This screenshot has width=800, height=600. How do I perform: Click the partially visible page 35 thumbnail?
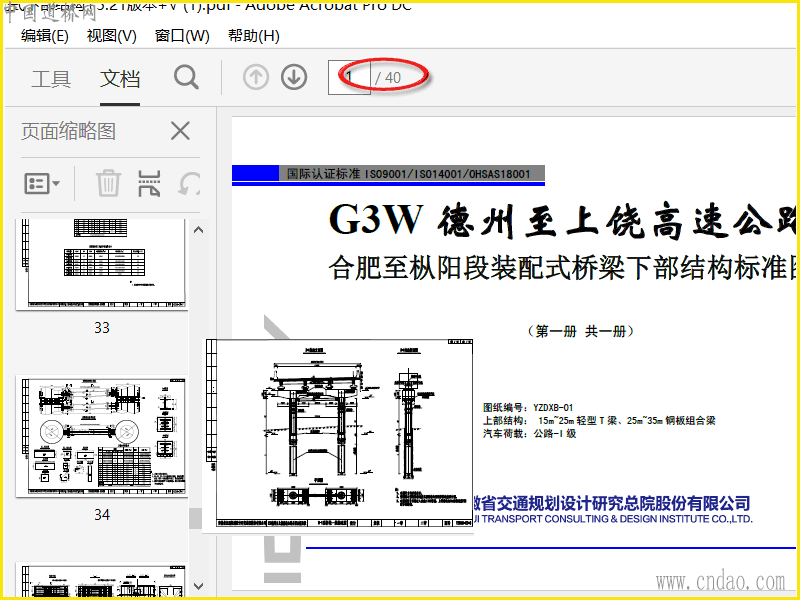(x=102, y=580)
